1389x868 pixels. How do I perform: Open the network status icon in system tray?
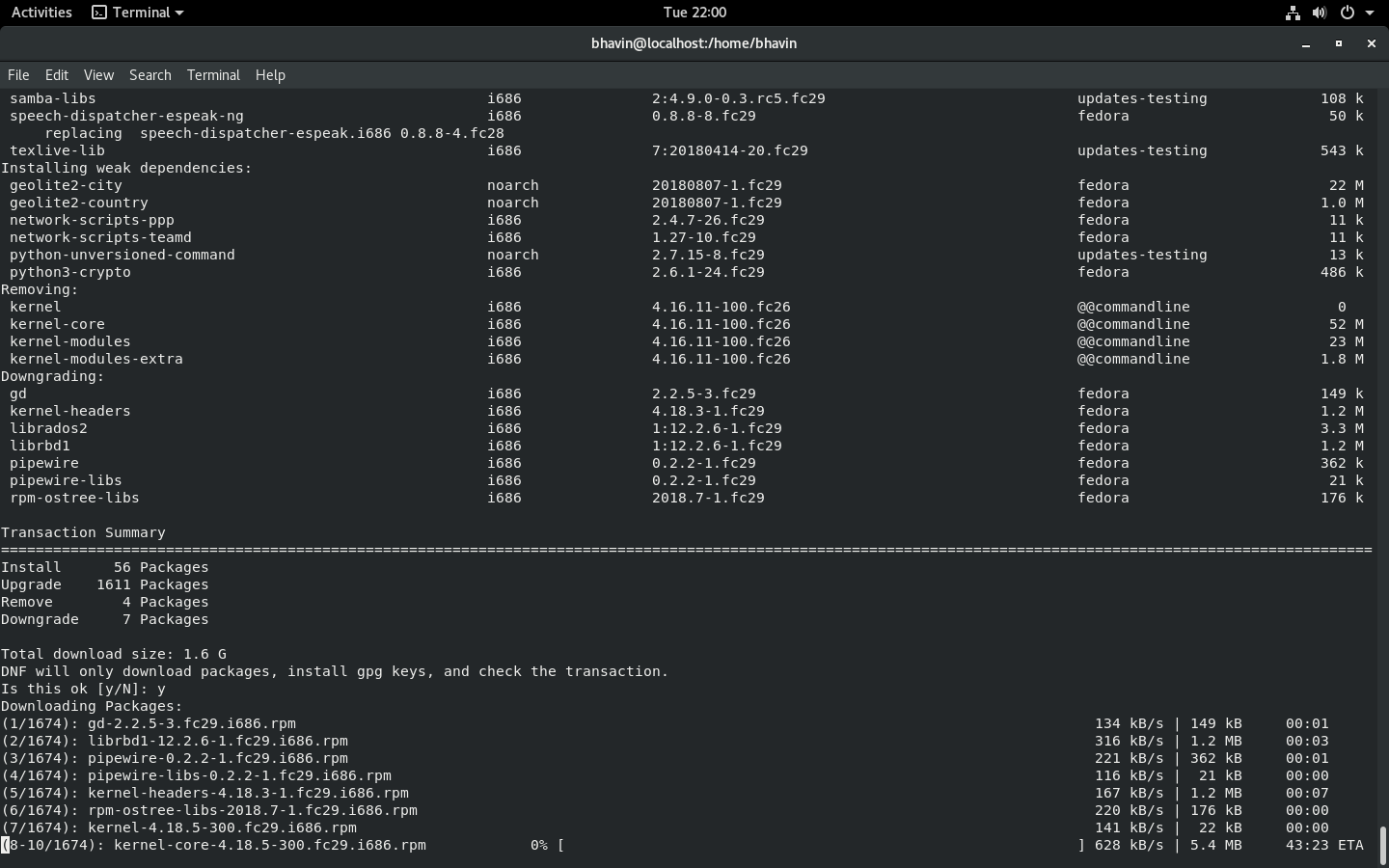[x=1293, y=13]
